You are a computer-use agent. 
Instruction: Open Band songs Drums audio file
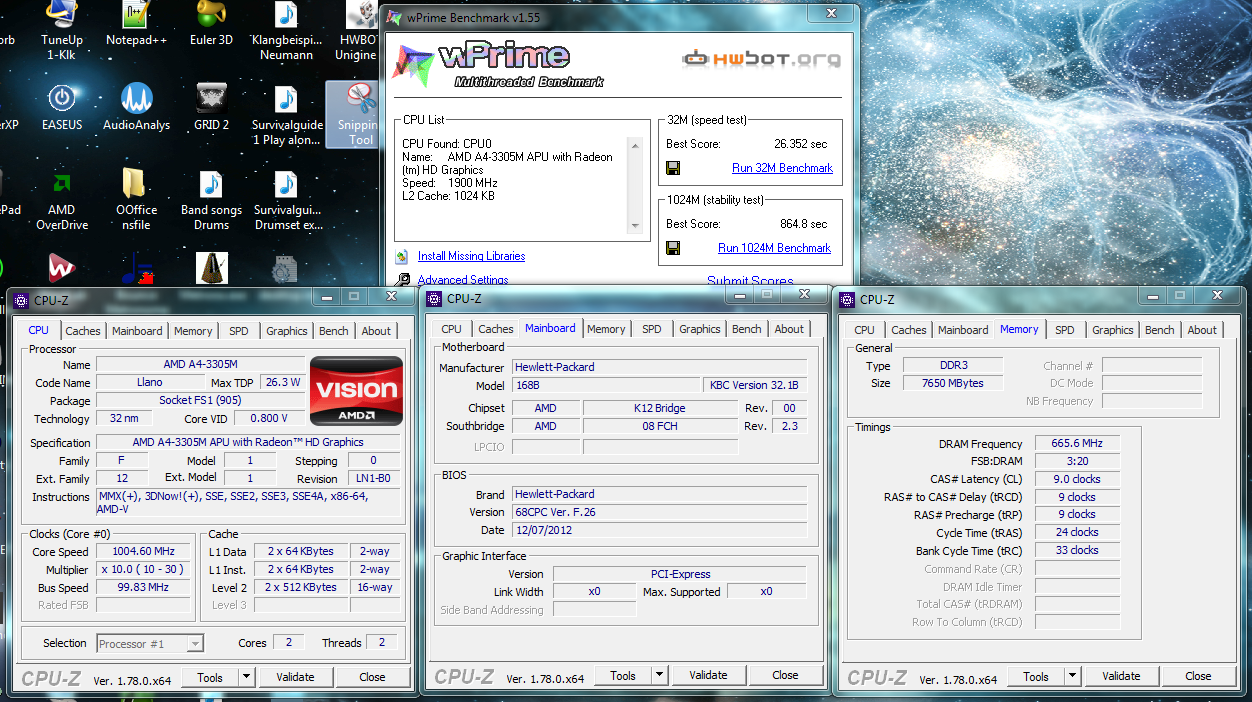tap(212, 200)
